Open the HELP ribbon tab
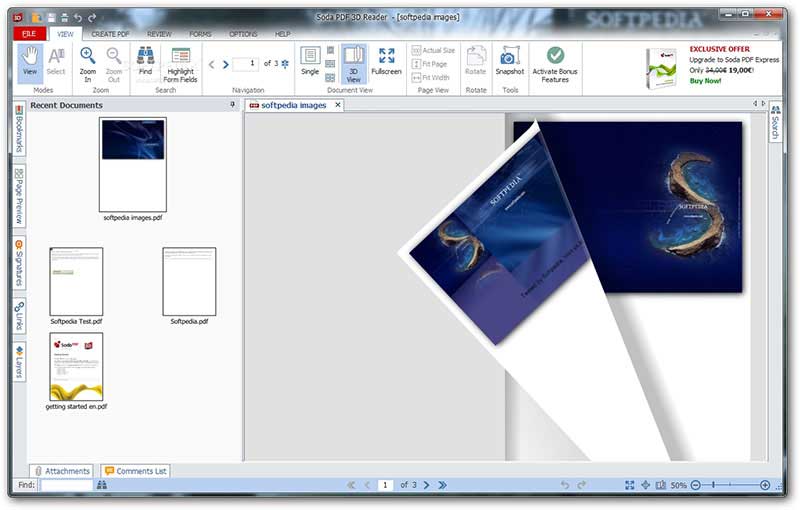This screenshot has width=800, height=510. 283,34
